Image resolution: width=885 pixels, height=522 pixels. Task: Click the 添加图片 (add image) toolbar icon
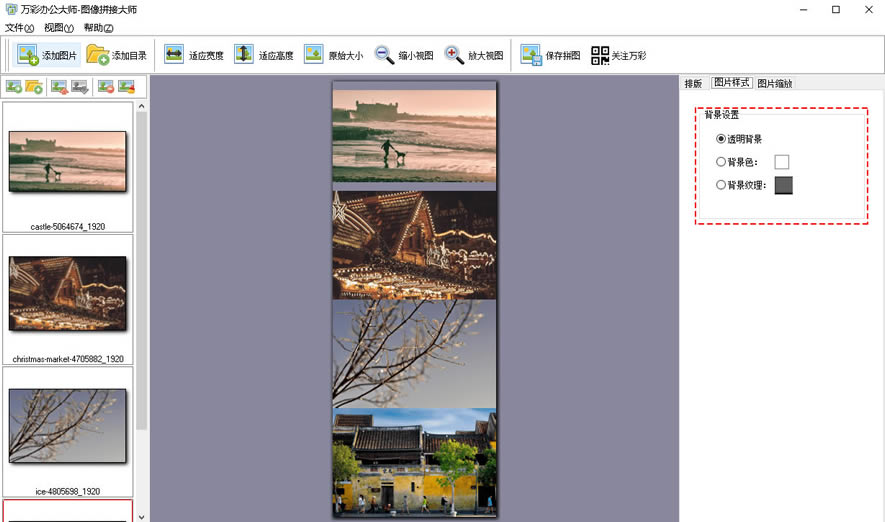29,55
